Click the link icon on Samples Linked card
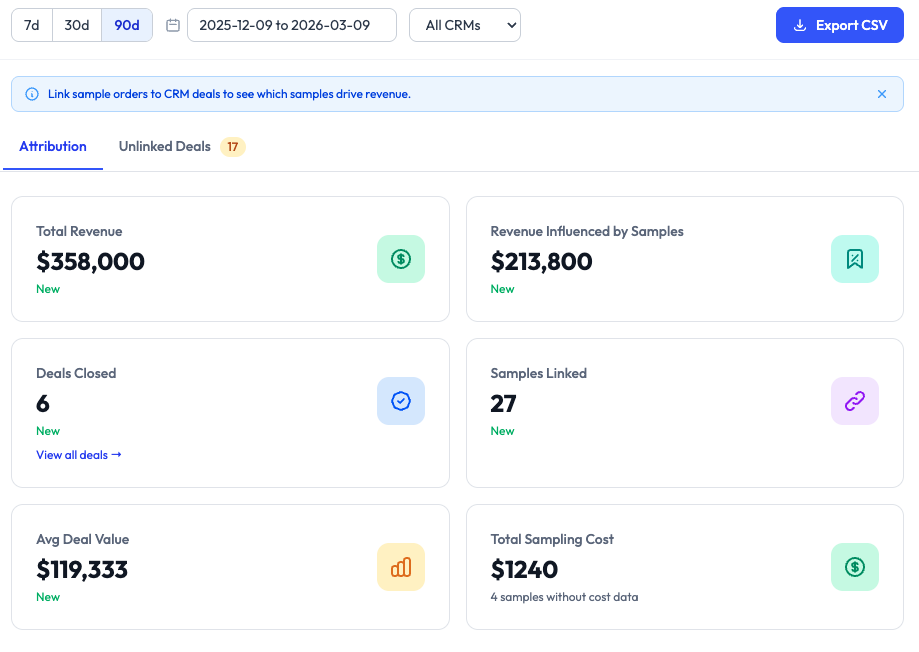The width and height of the screenshot is (919, 652). pos(854,401)
